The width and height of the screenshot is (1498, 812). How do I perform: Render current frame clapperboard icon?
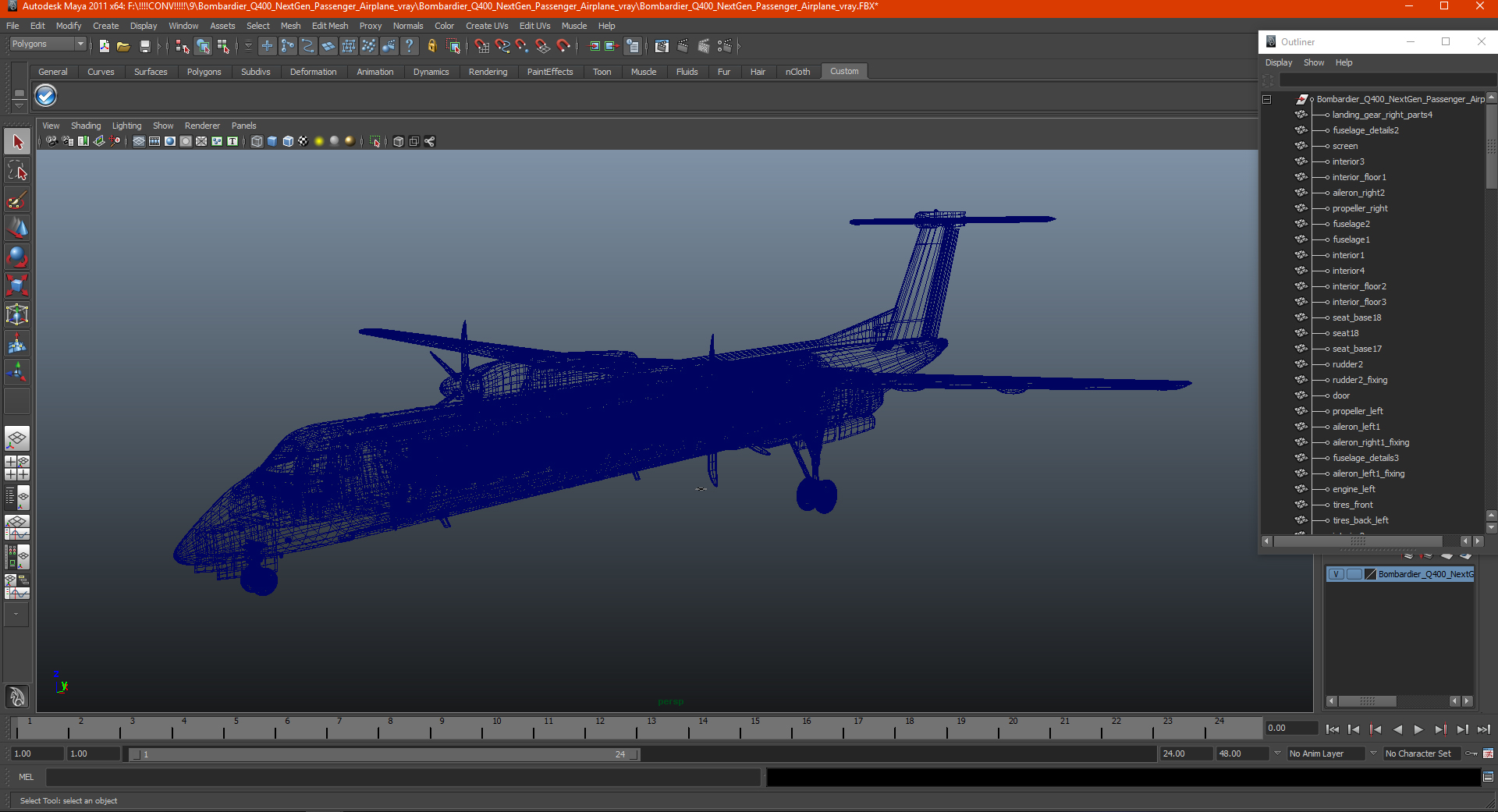click(683, 46)
